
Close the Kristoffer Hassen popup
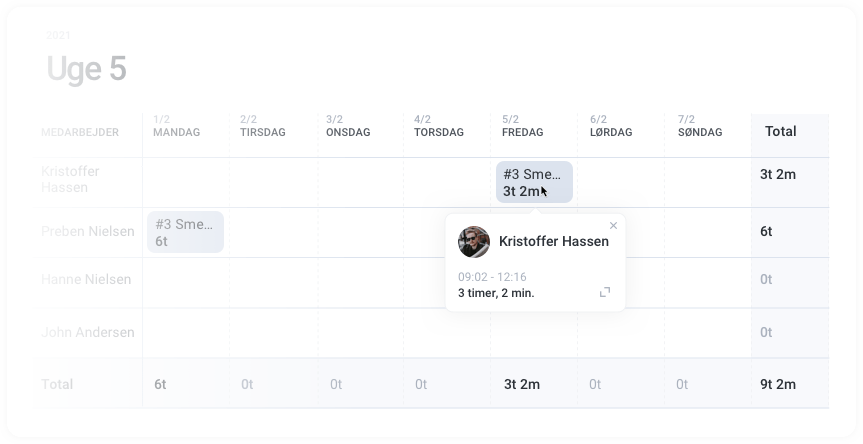[x=613, y=226]
